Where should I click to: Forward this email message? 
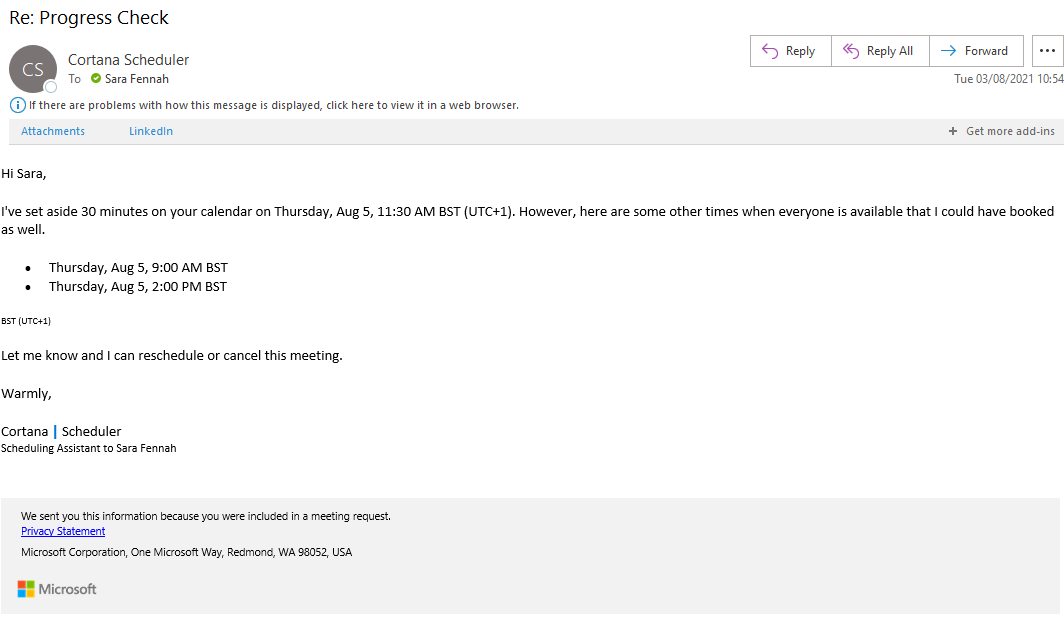coord(975,51)
